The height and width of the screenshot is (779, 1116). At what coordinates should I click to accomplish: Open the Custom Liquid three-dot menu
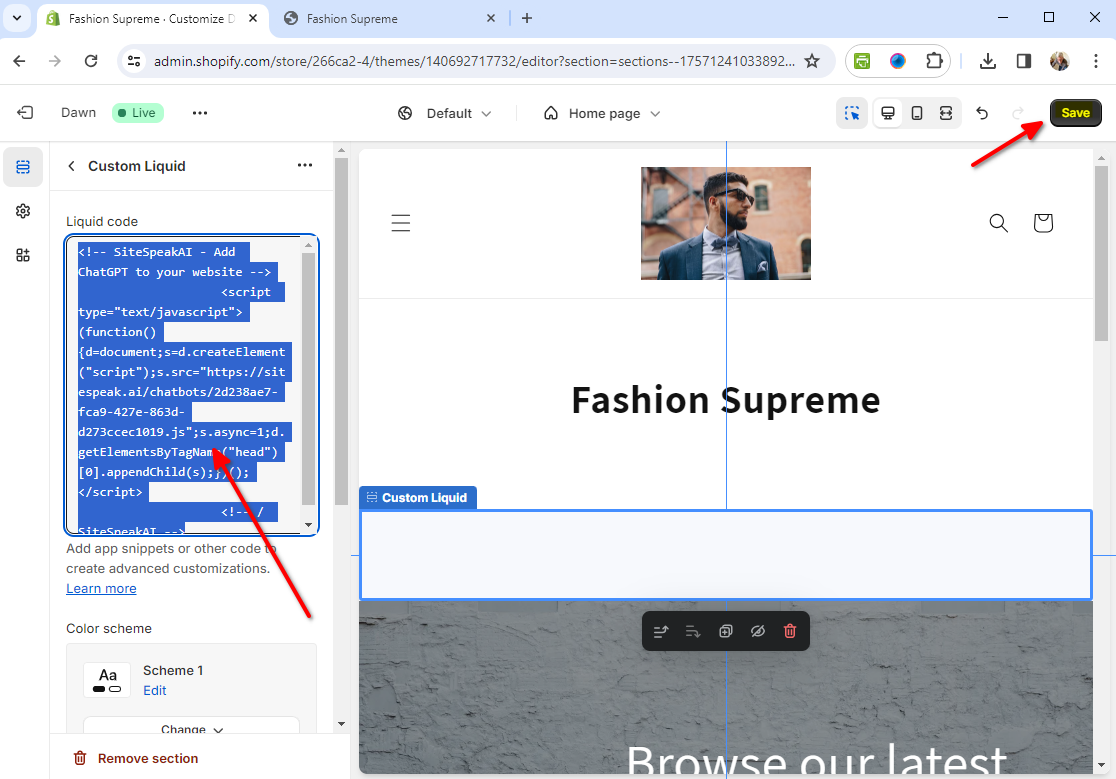click(305, 166)
